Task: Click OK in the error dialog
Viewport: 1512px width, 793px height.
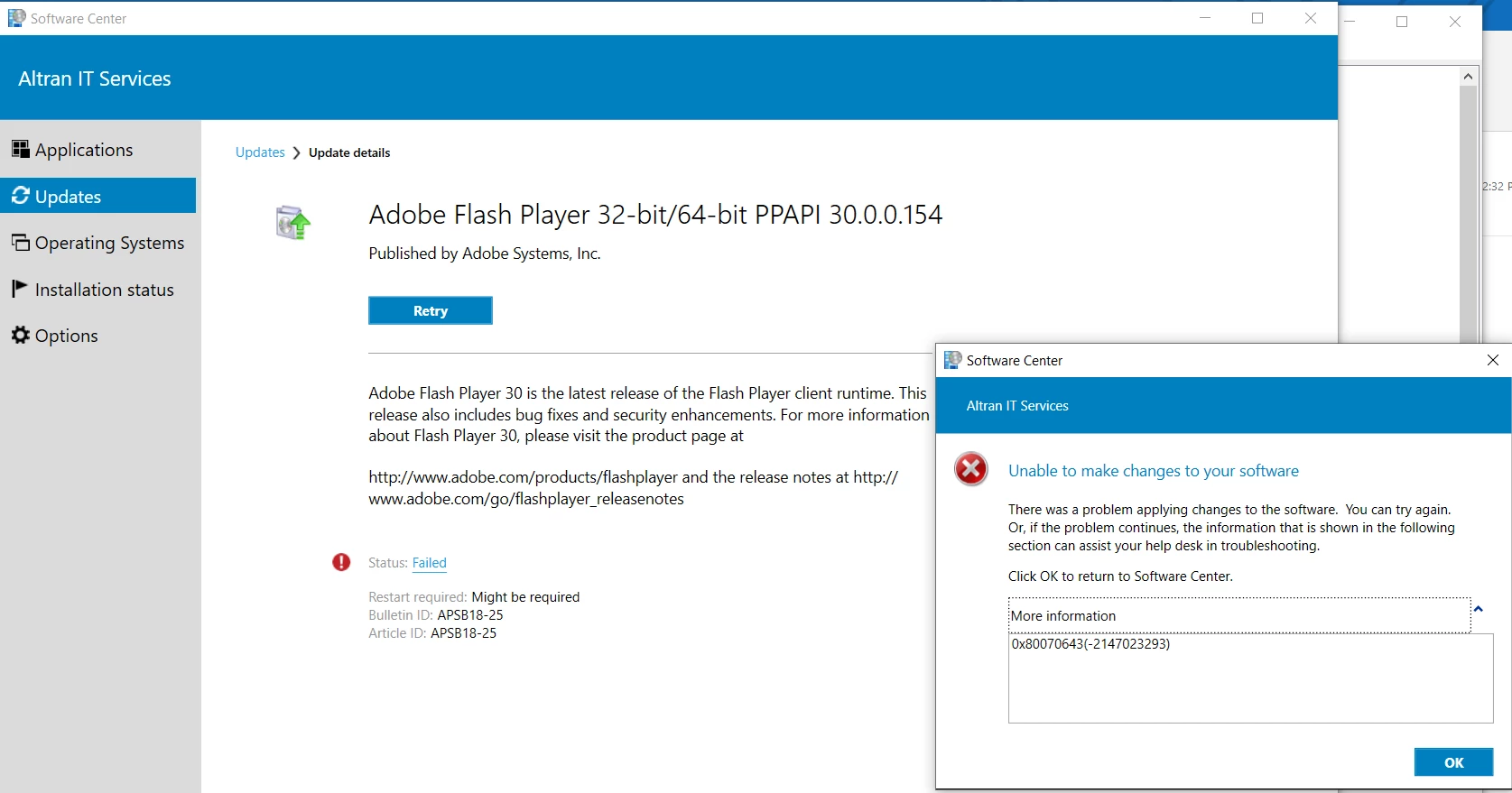Action: 1453,762
